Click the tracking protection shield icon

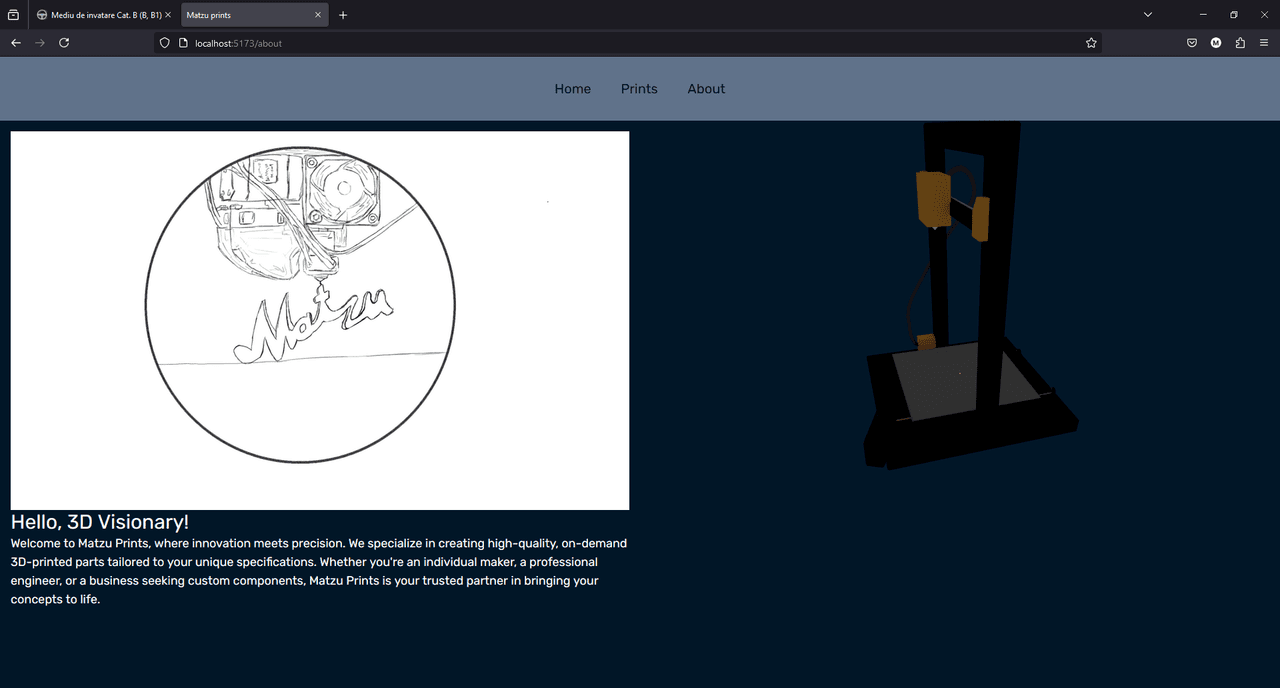[x=165, y=43]
